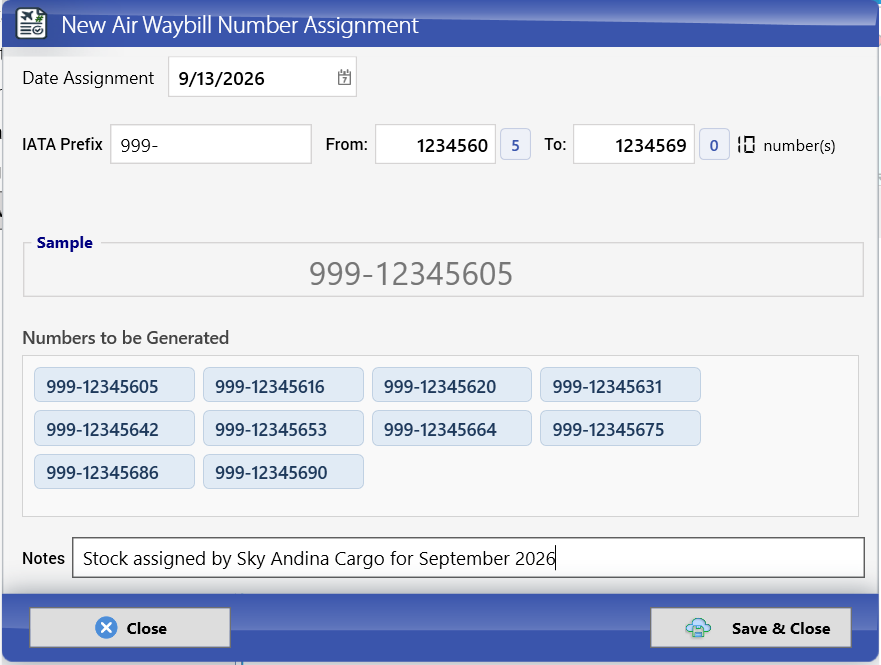Select generated number 999-12345620 chip
This screenshot has width=881, height=665.
pos(452,385)
